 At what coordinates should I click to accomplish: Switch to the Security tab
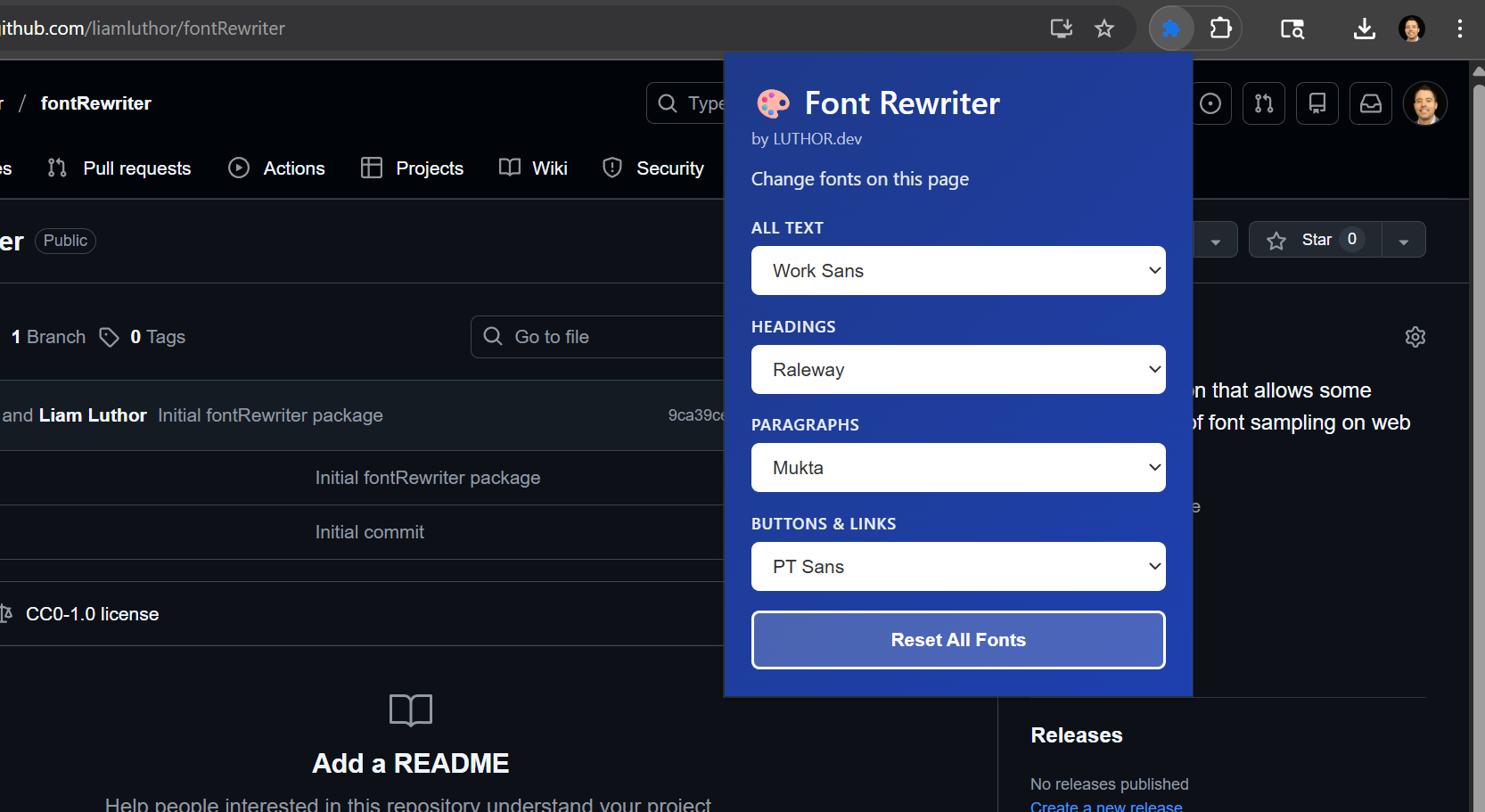point(652,168)
